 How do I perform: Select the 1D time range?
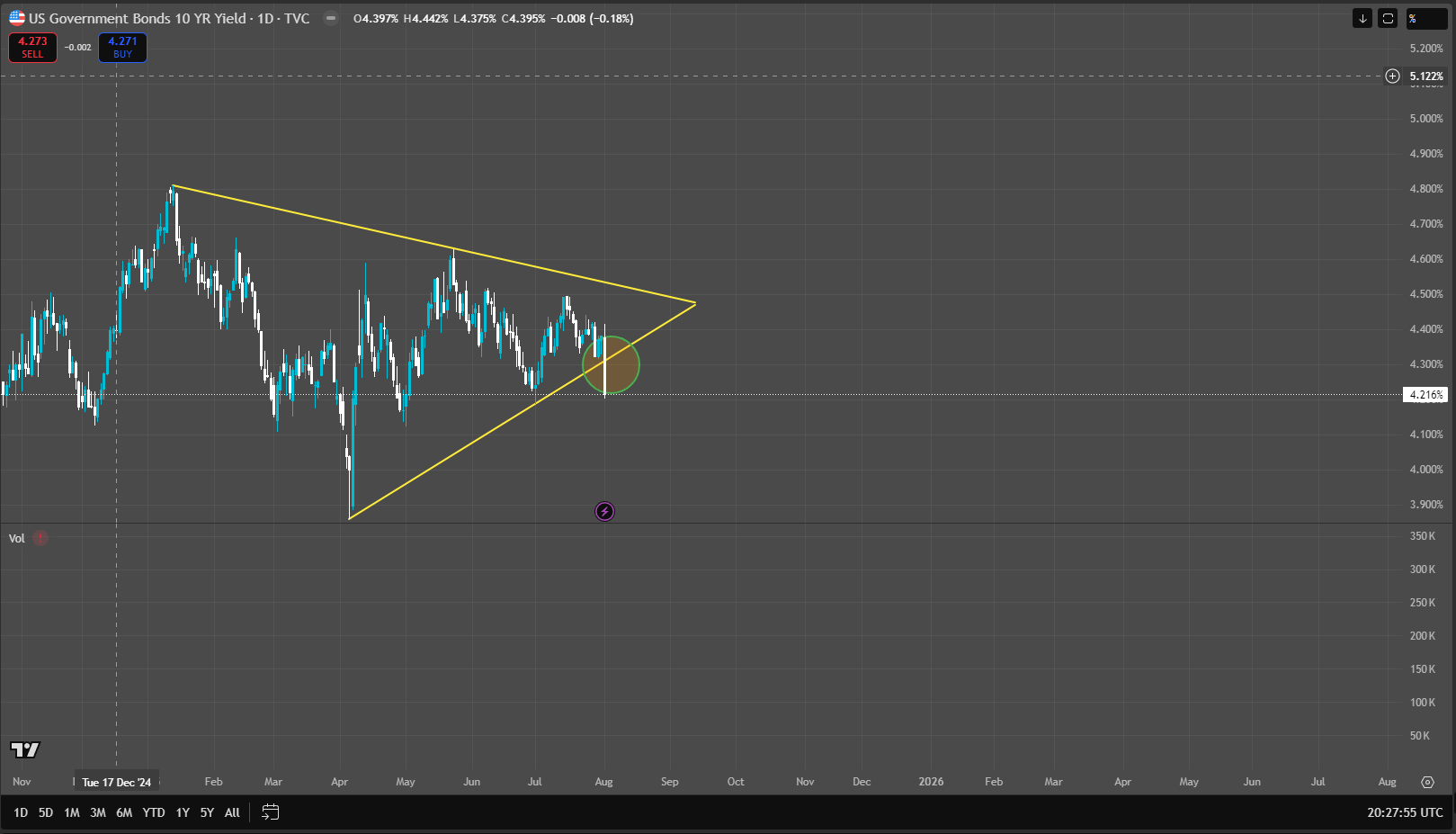click(21, 812)
